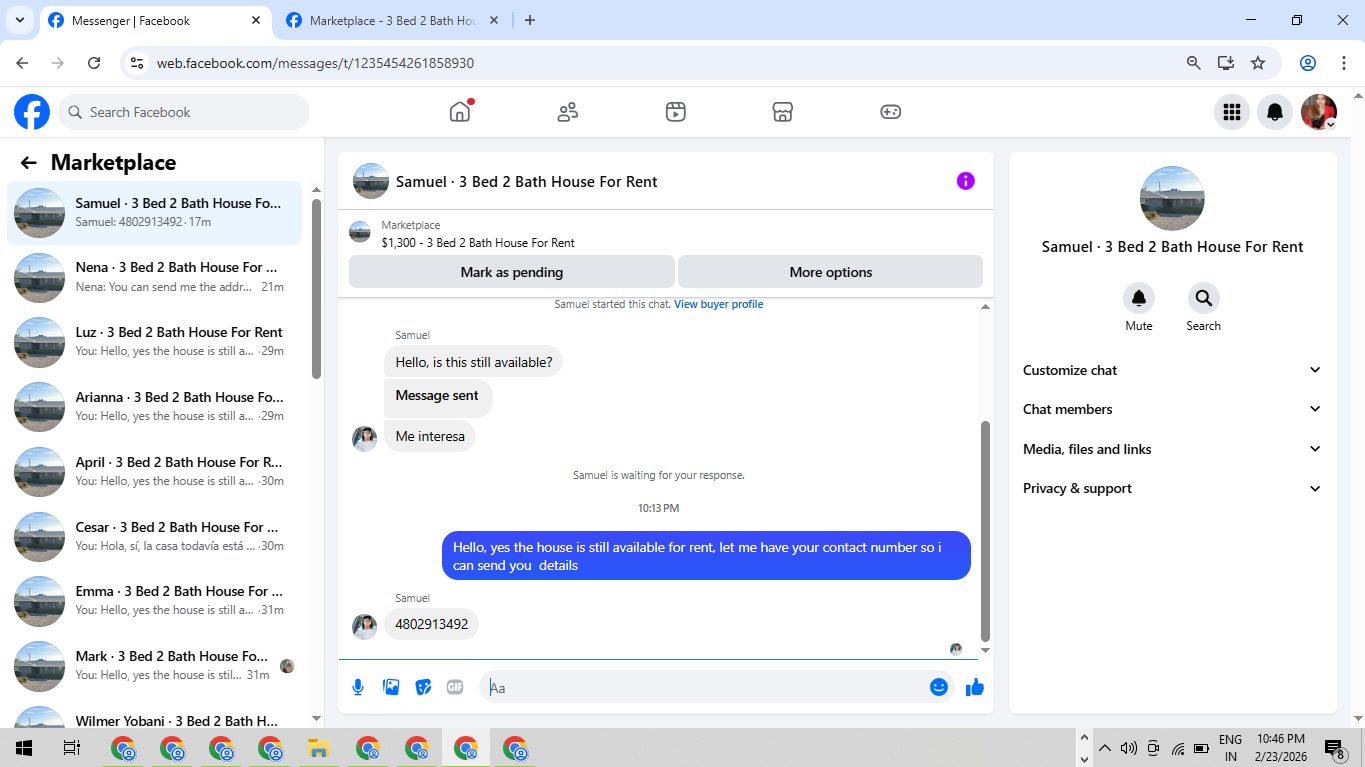Go back from Marketplace chat list
Screen dimensions: 1365x767
pos(28,163)
